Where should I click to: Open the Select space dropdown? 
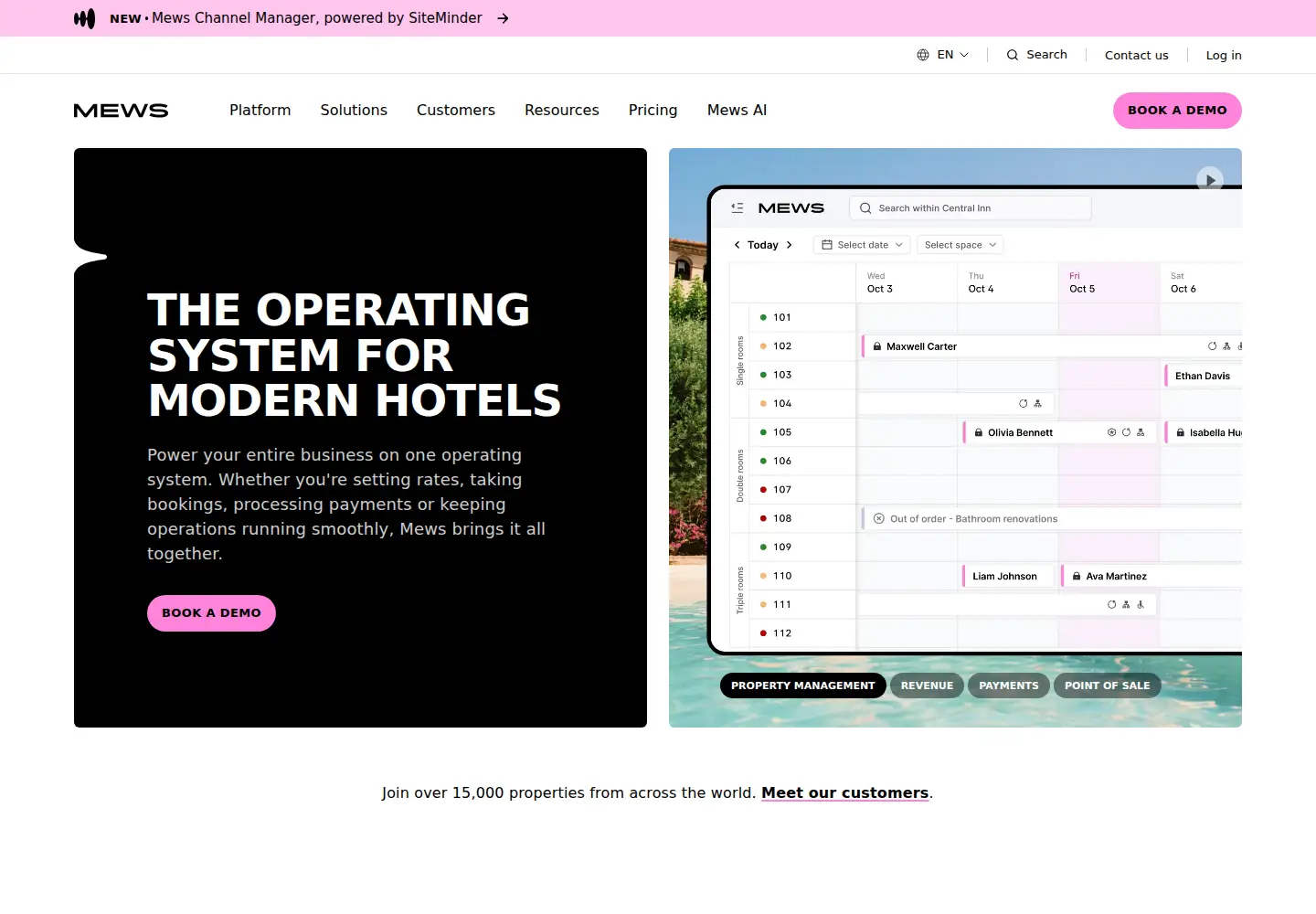tap(960, 245)
